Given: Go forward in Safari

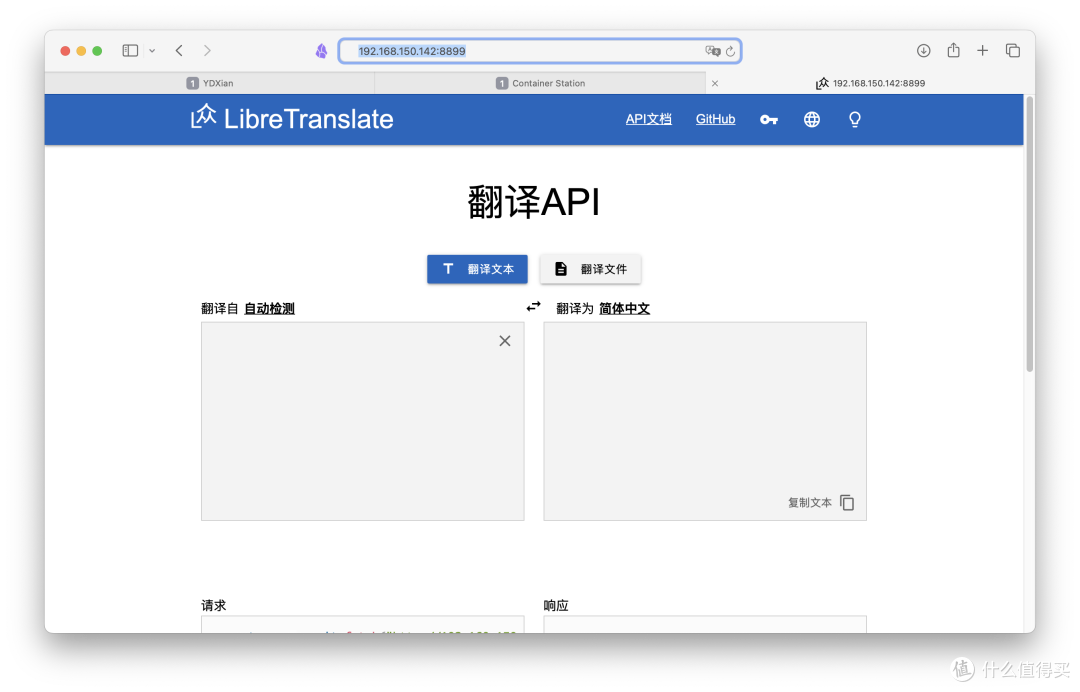Looking at the screenshot, I should [207, 50].
